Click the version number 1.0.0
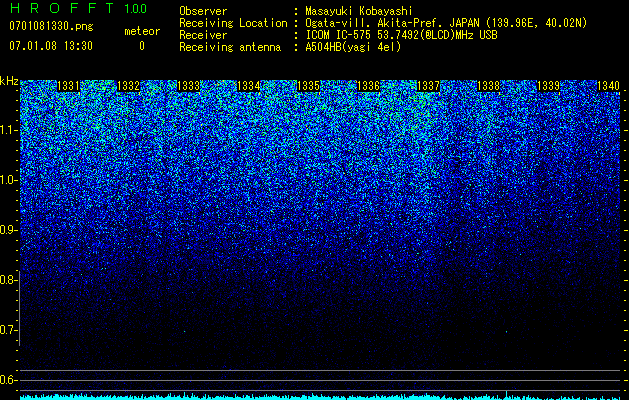 (x=135, y=8)
